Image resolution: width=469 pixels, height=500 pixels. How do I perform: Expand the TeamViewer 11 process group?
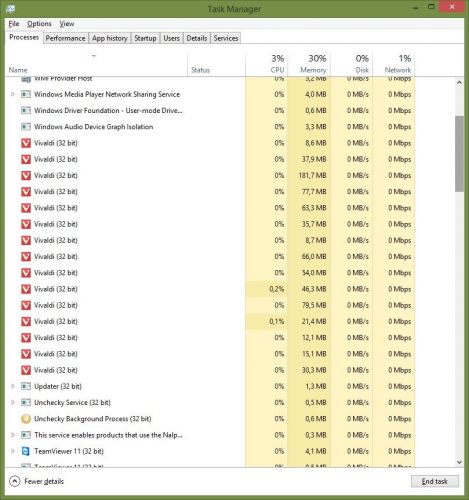(x=13, y=451)
